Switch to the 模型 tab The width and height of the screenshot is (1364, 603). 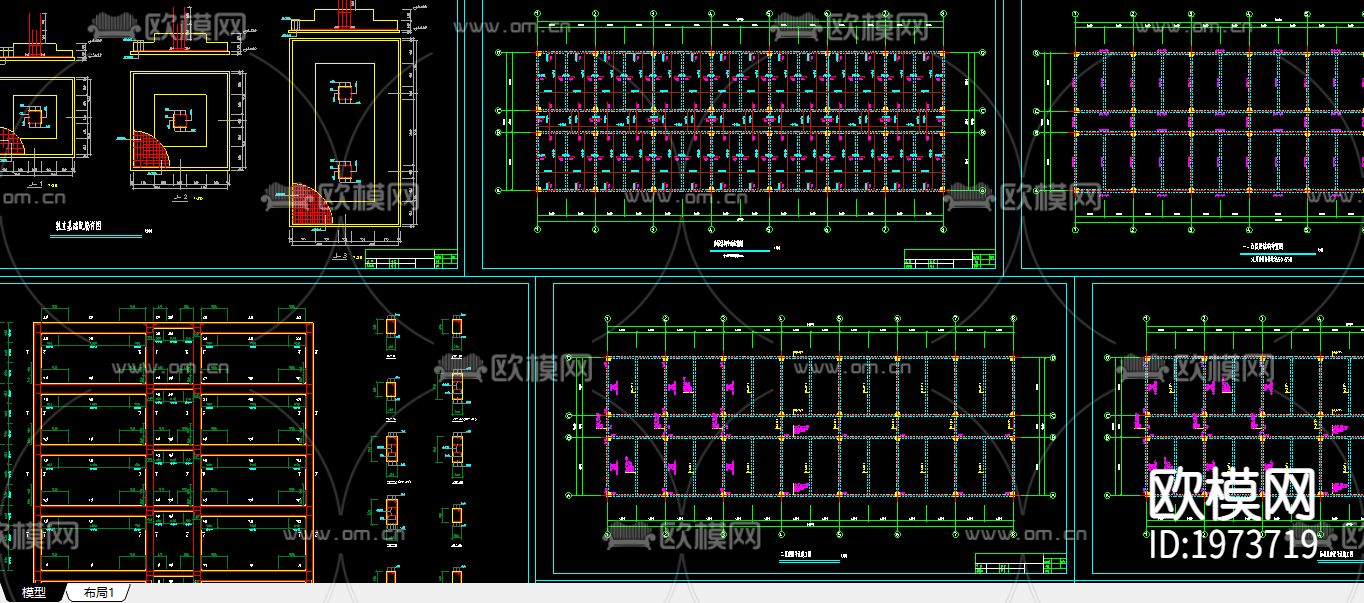[x=34, y=593]
